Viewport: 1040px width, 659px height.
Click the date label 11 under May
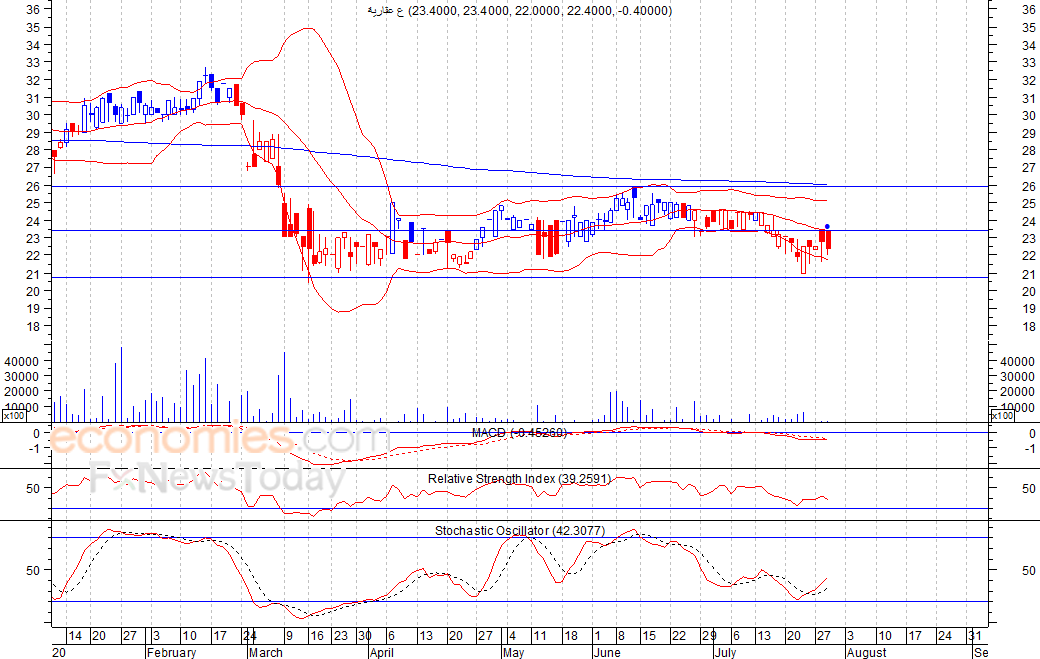[x=540, y=636]
